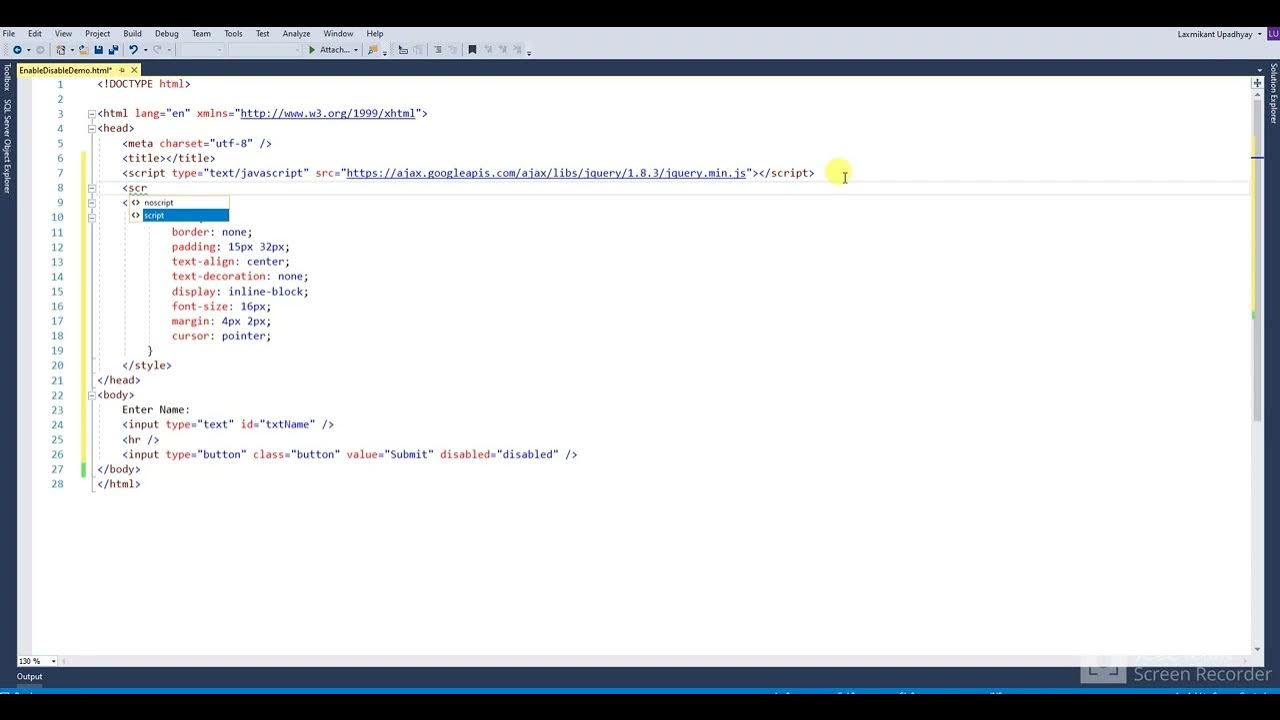
Task: Save the current file with floppy icon
Action: click(99, 50)
